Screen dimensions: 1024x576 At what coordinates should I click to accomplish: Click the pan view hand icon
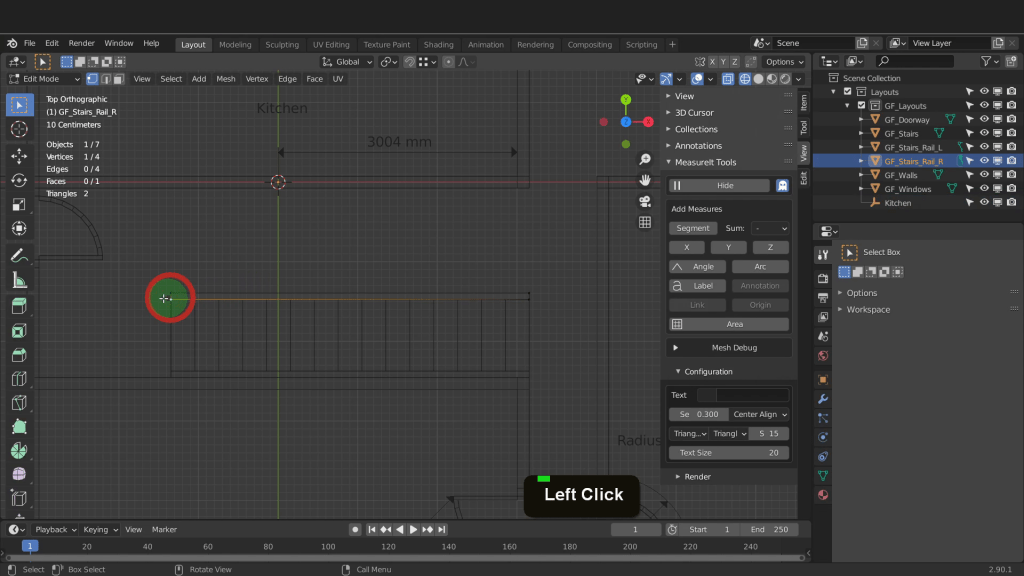point(645,180)
